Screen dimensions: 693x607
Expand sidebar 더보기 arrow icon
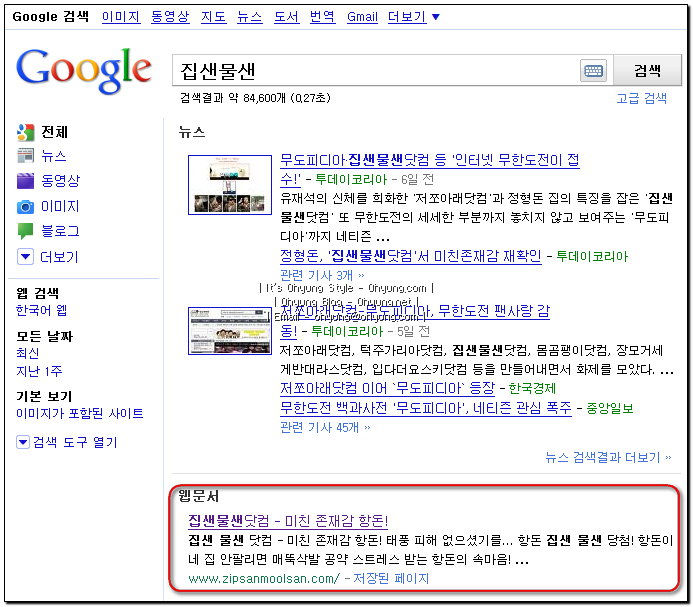coord(26,256)
